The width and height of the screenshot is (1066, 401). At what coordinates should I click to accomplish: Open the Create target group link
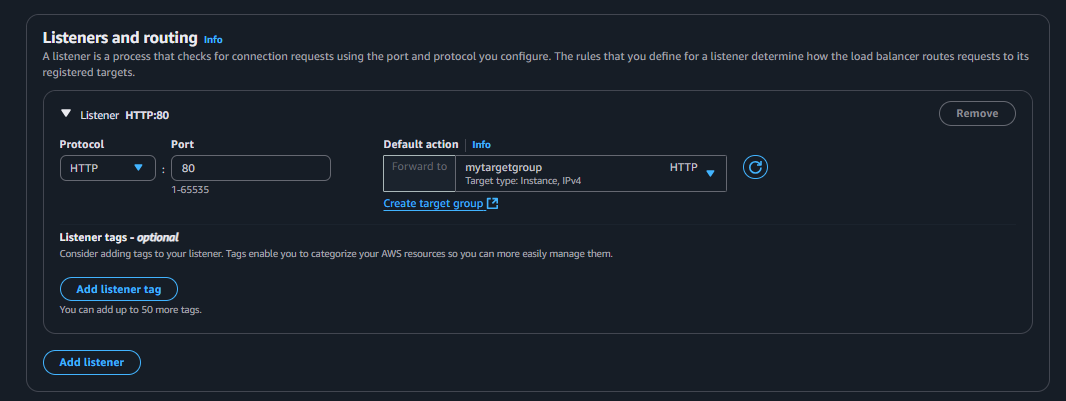point(434,204)
